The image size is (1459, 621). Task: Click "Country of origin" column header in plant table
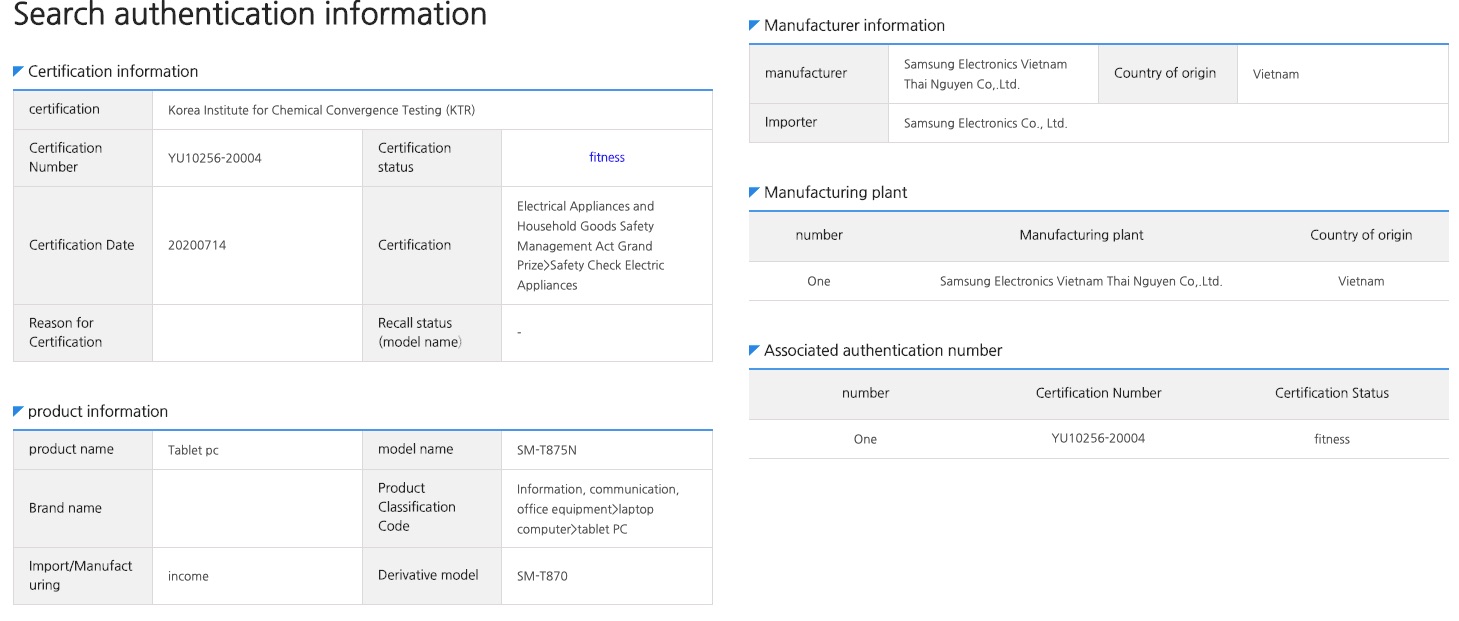pyautogui.click(x=1361, y=235)
